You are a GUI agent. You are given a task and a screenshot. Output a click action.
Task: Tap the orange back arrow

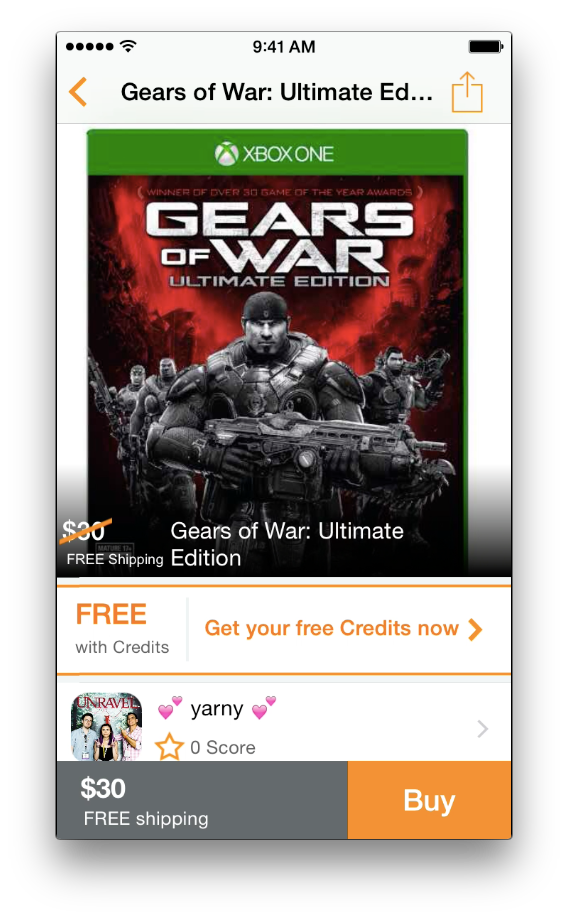tap(78, 92)
